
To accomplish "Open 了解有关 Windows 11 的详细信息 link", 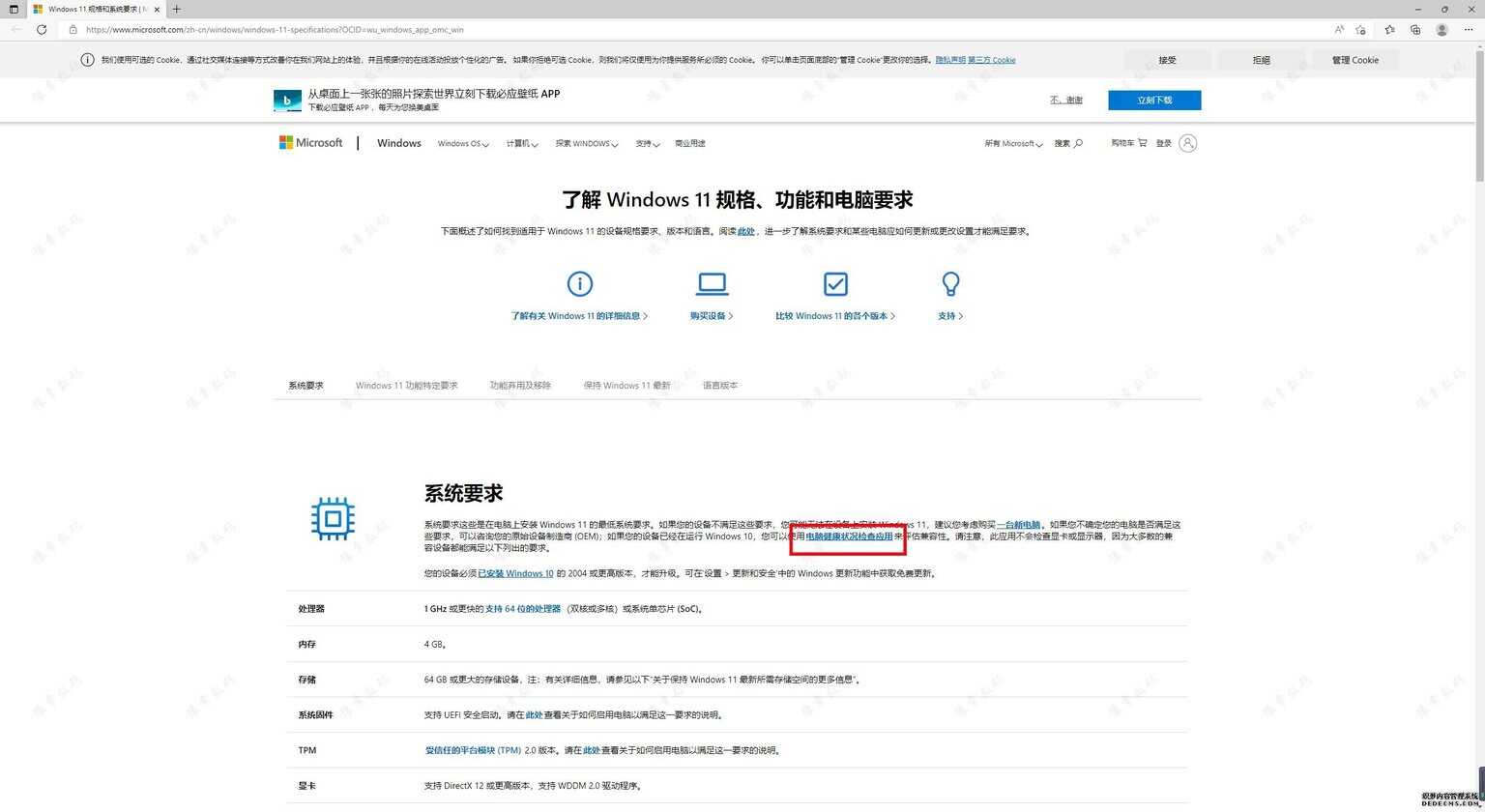I will coord(579,316).
